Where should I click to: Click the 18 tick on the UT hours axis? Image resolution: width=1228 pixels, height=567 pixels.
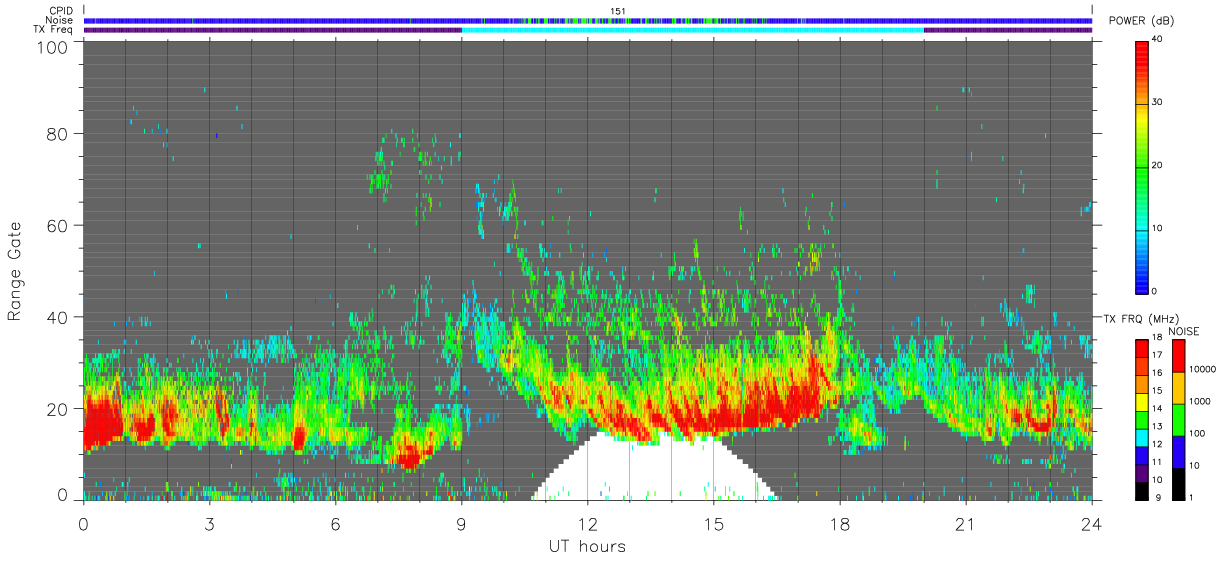click(x=839, y=523)
